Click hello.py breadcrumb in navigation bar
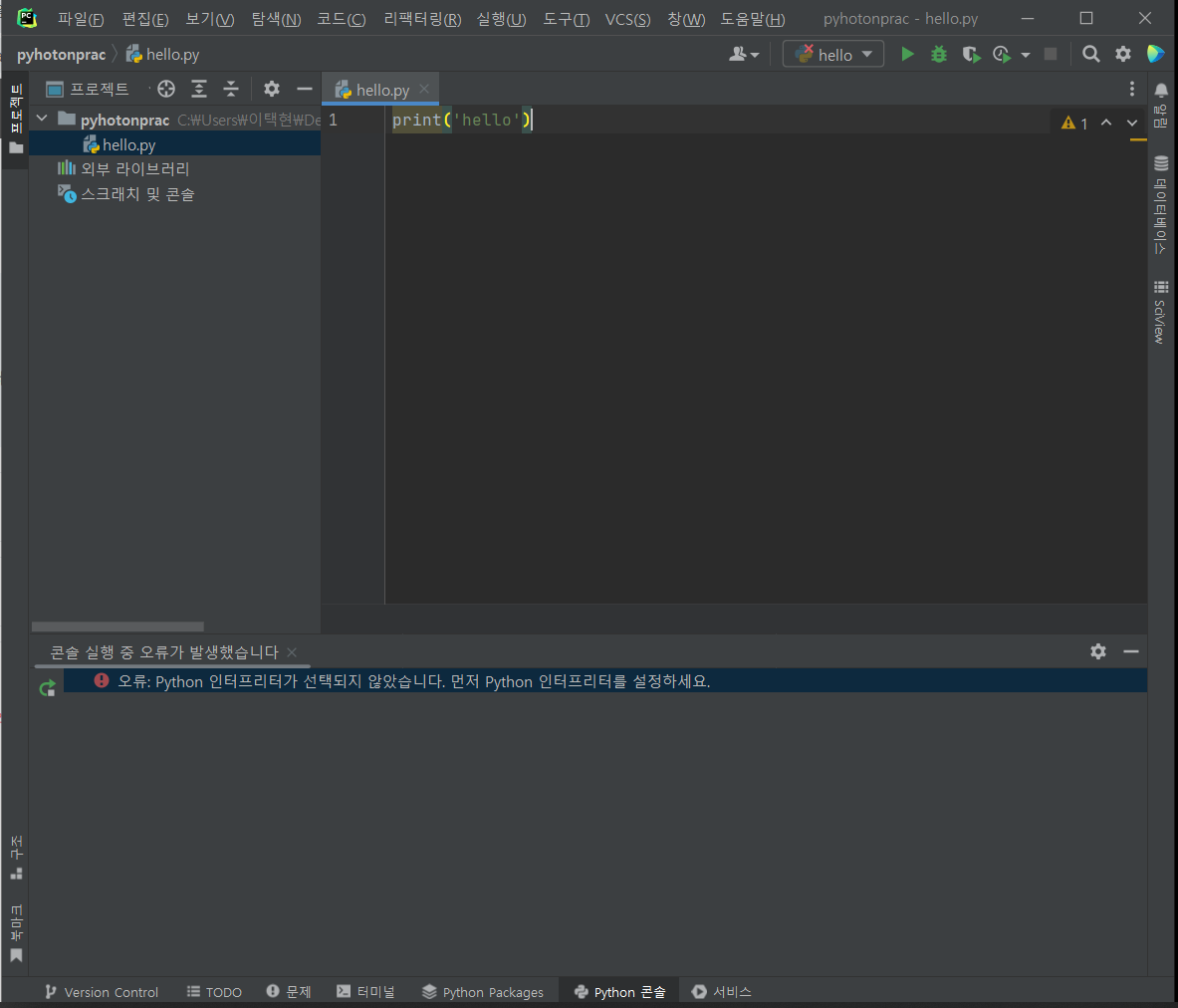Viewport: 1178px width, 1008px height. (x=163, y=54)
